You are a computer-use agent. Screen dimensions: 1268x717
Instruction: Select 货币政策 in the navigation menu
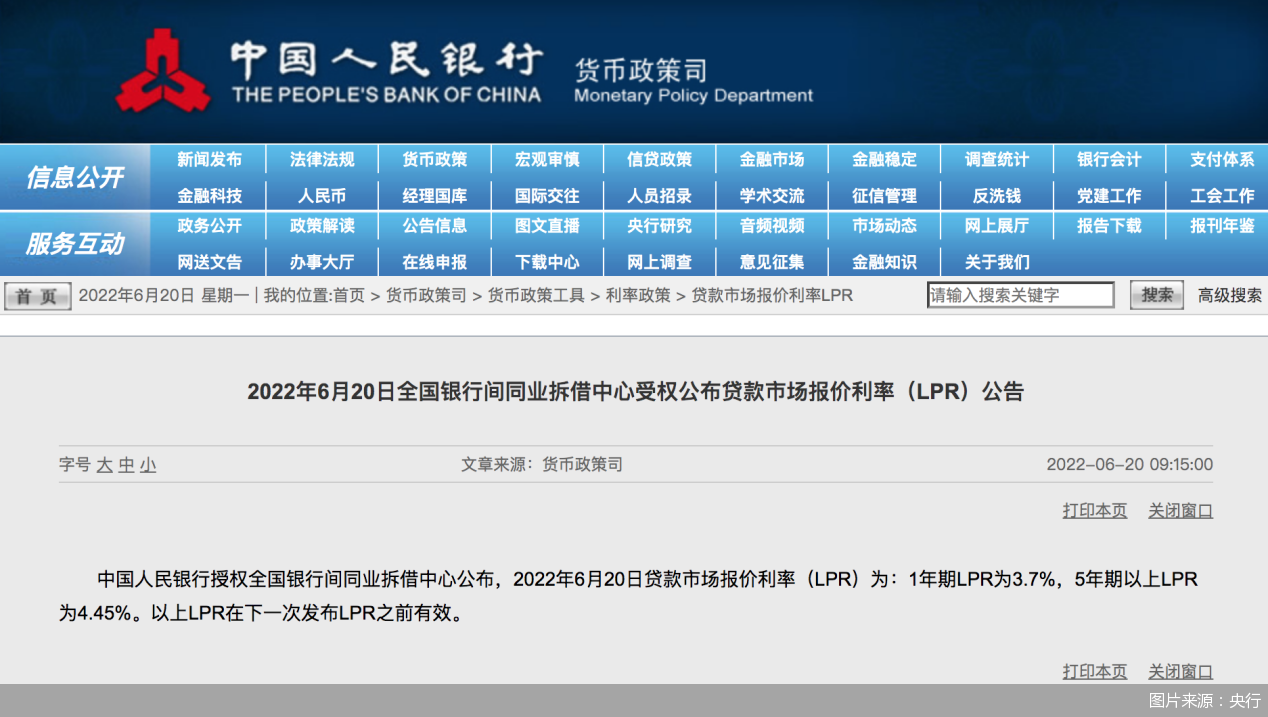click(x=434, y=160)
